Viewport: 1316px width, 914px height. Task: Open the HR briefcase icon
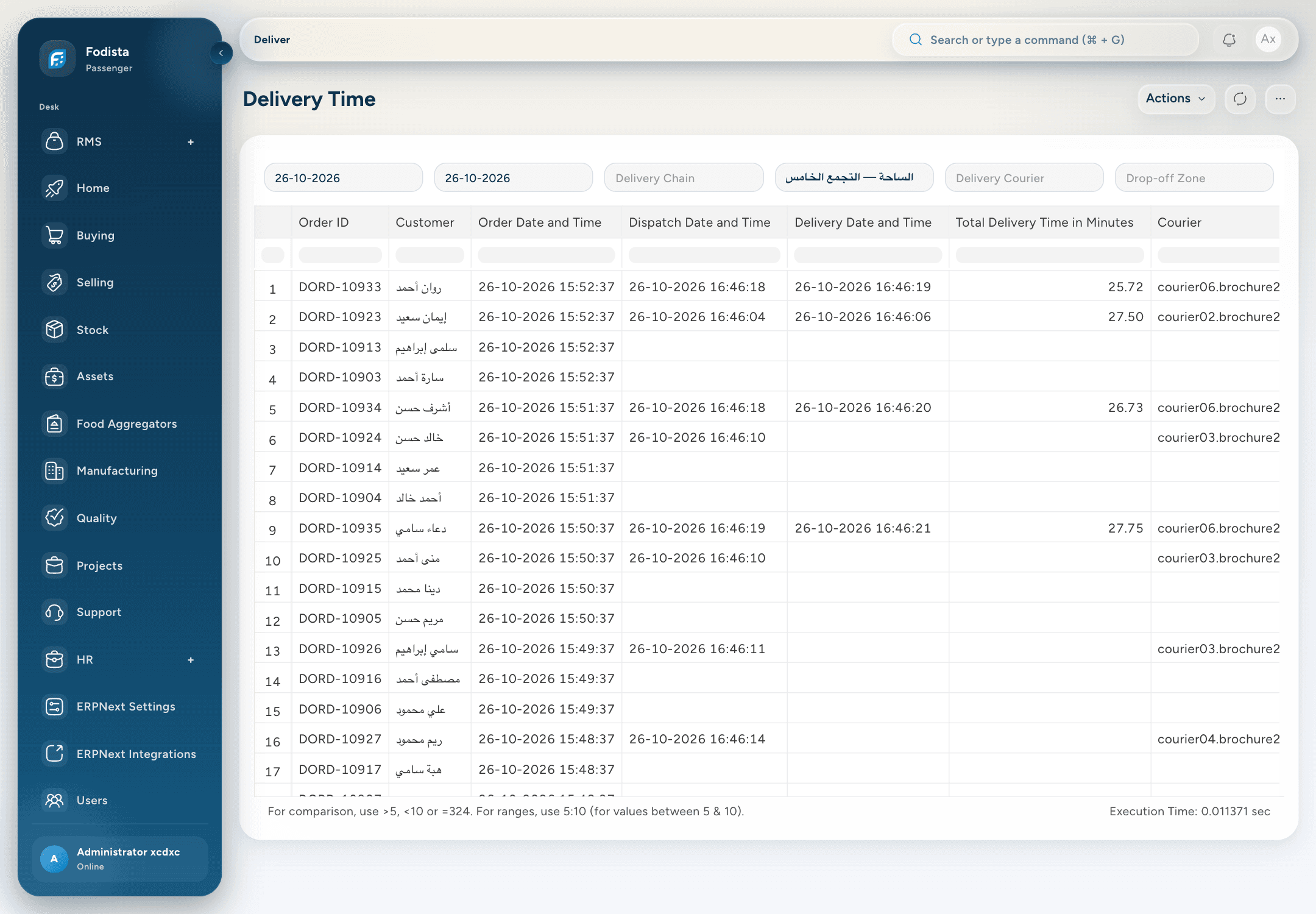click(54, 659)
